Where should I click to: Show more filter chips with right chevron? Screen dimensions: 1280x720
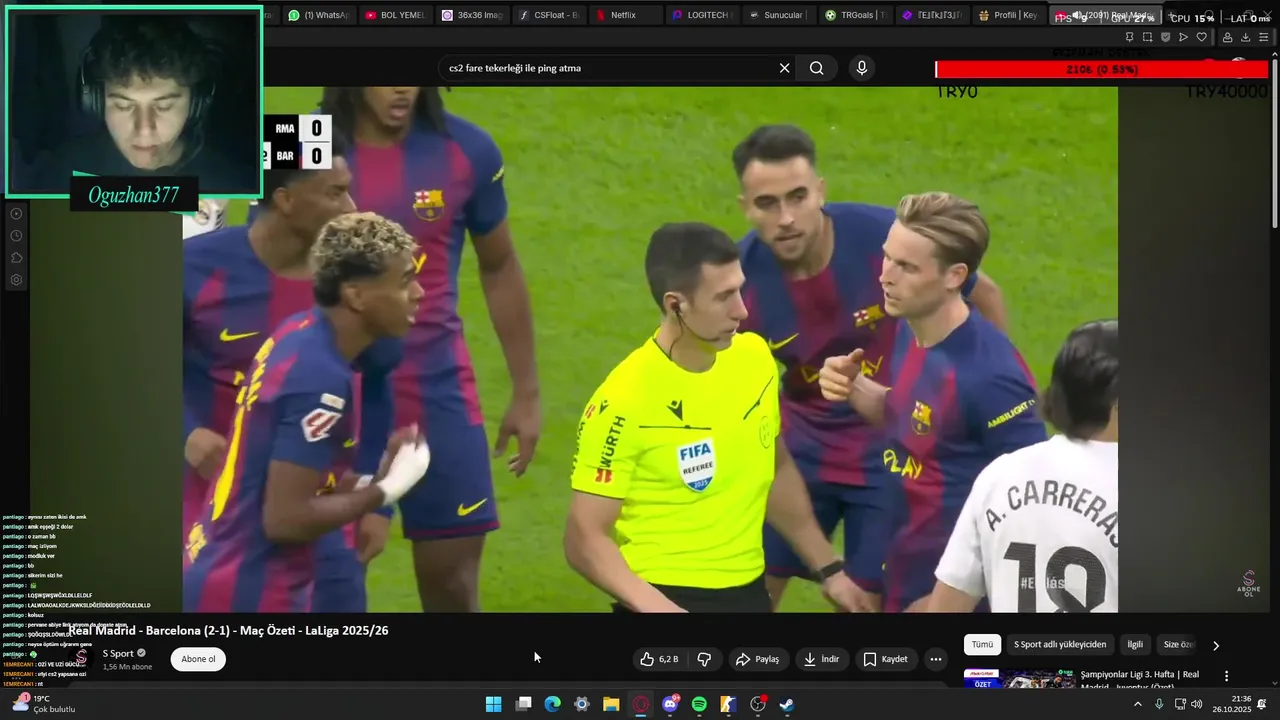tap(1216, 646)
